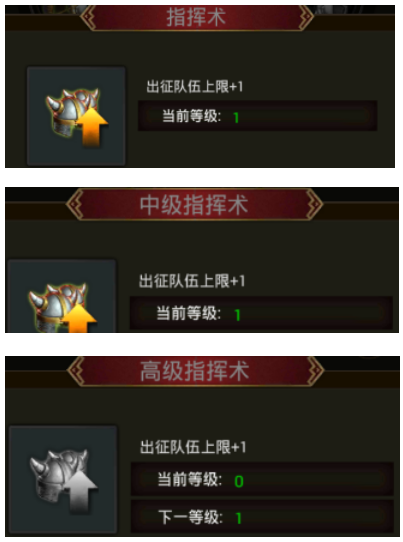Click the 下一等级 bar in 高级指挥术
Image resolution: width=403 pixels, height=542 pixels.
pyautogui.click(x=262, y=517)
